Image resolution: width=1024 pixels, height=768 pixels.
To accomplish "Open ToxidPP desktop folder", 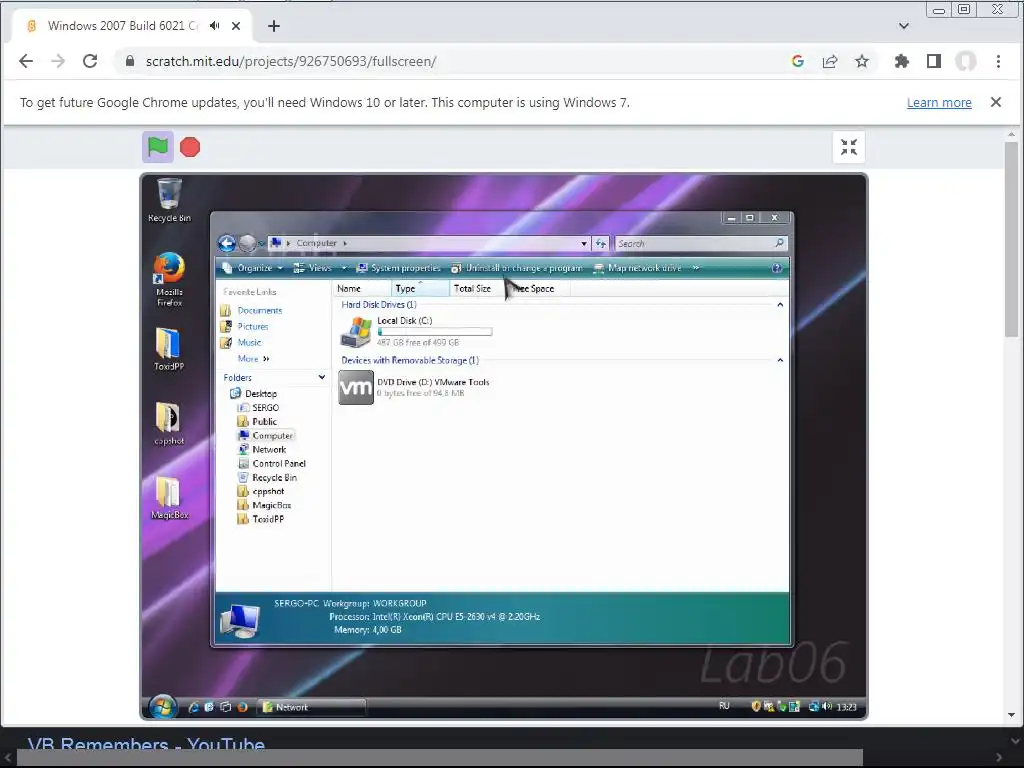I will coord(168,348).
